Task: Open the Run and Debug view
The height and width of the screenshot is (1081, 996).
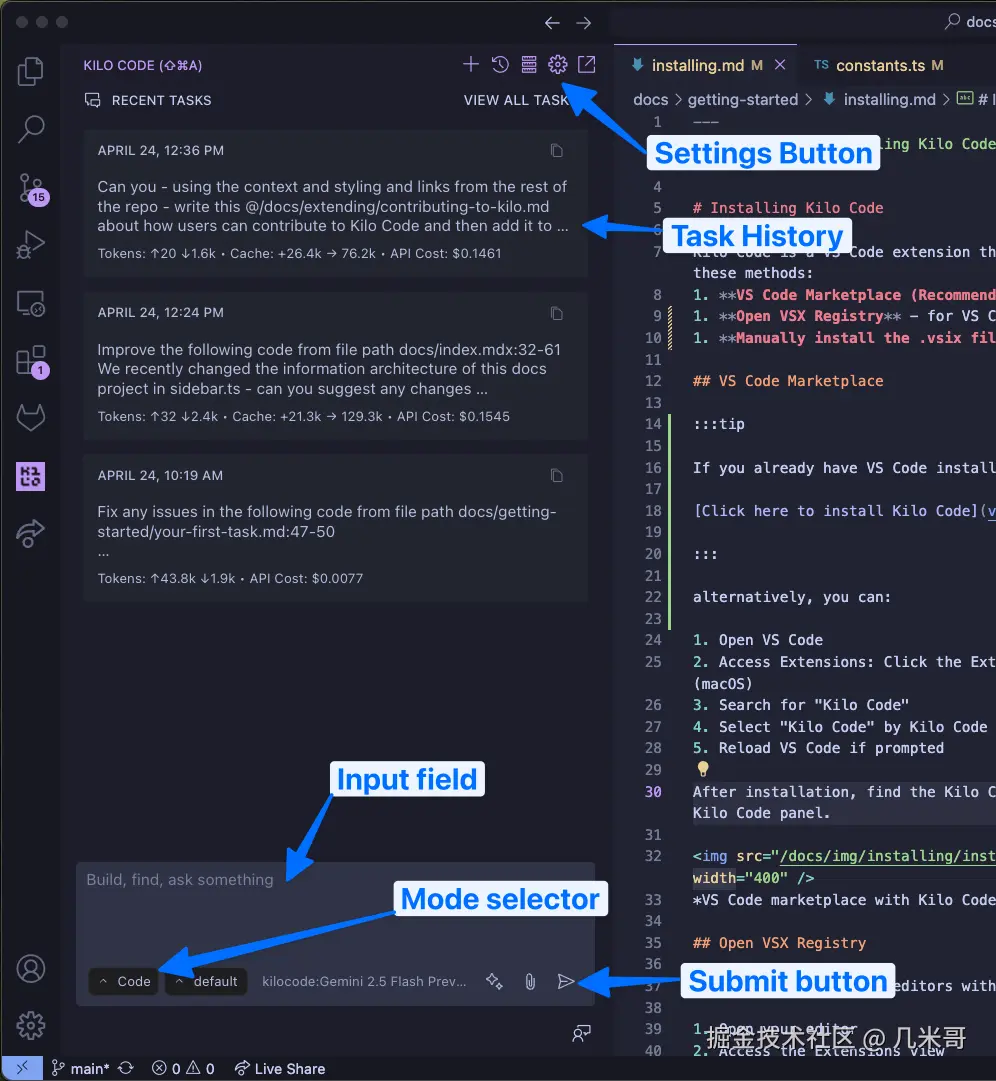Action: click(x=30, y=245)
